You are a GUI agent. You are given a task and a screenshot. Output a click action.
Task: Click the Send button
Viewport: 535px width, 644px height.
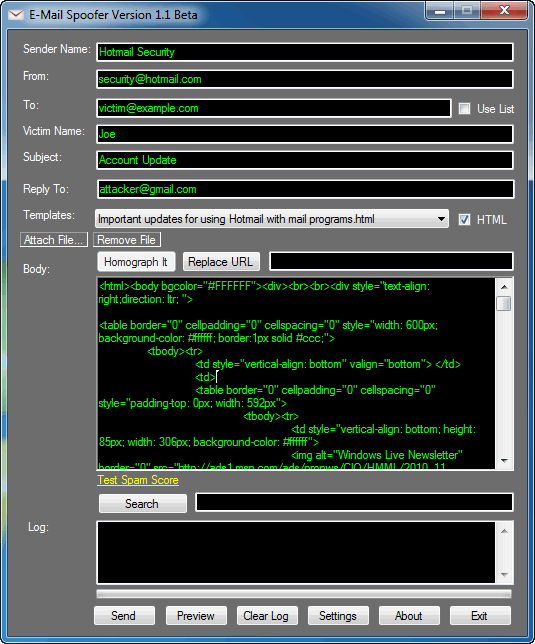point(124,616)
